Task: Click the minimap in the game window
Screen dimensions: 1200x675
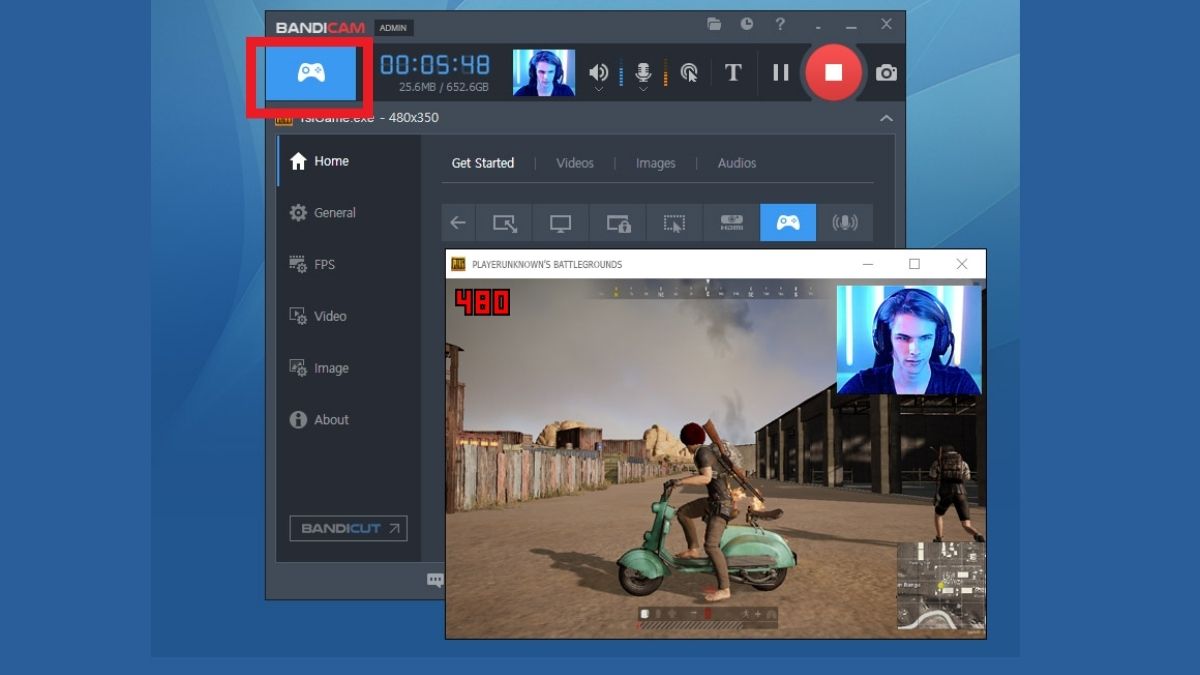Action: tap(940, 586)
